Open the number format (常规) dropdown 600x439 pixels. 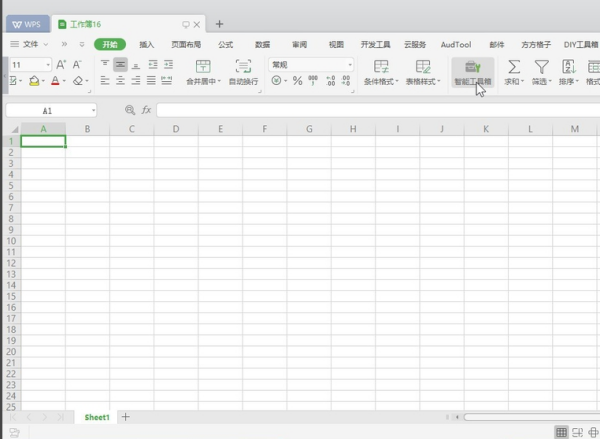click(x=350, y=64)
